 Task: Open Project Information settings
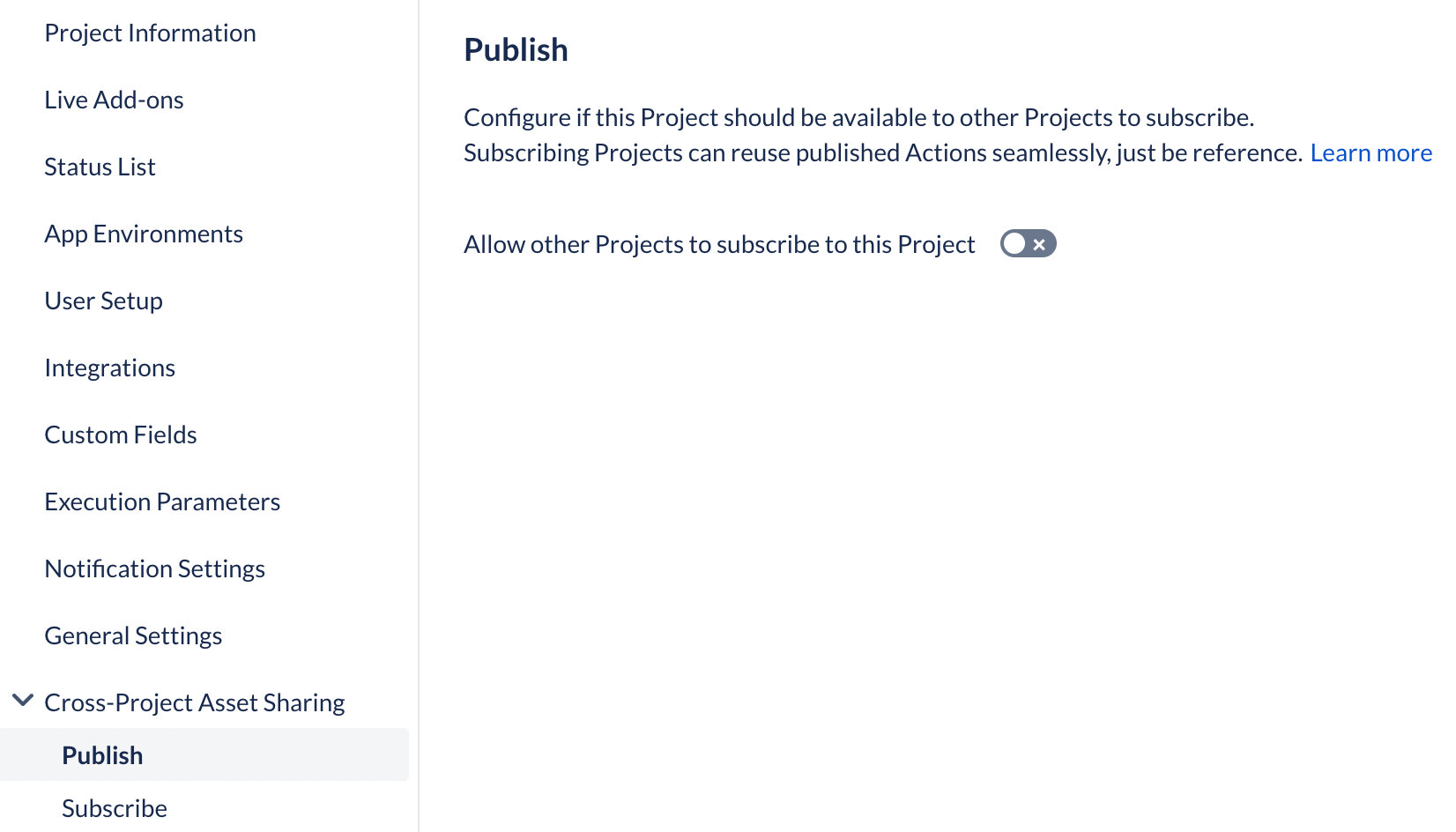pos(150,33)
